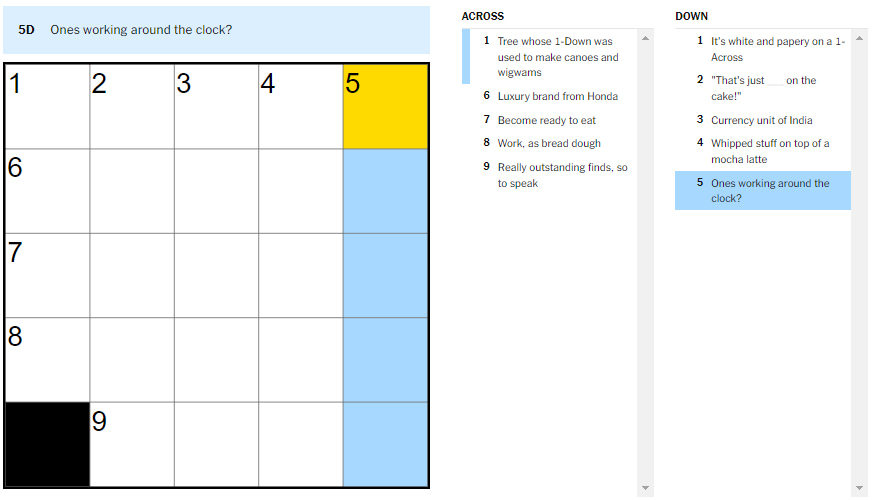
Task: Select 1 Across clue about canoes and wigwams
Action: point(557,57)
